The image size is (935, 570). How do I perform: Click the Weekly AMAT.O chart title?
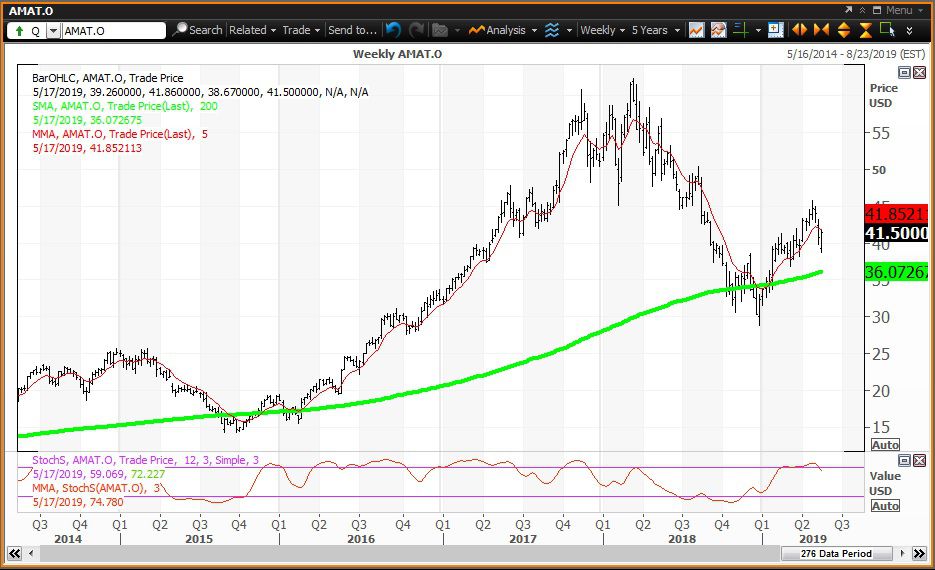397,54
